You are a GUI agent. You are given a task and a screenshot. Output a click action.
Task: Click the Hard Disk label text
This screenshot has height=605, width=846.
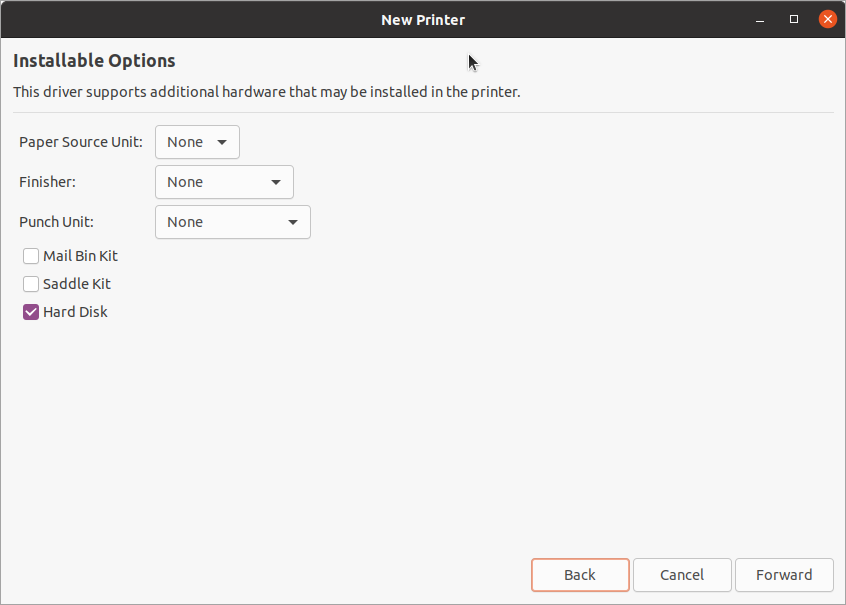pyautogui.click(x=75, y=312)
